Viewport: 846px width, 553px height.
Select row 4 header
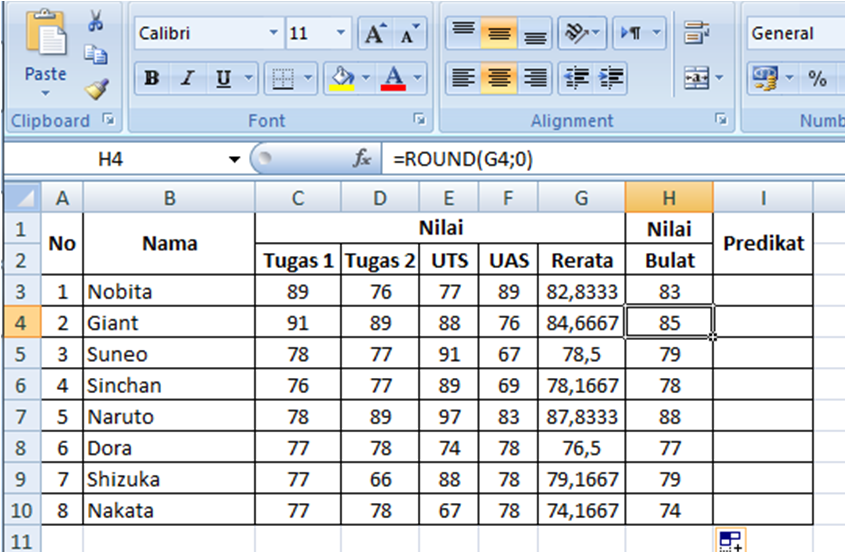pos(22,323)
